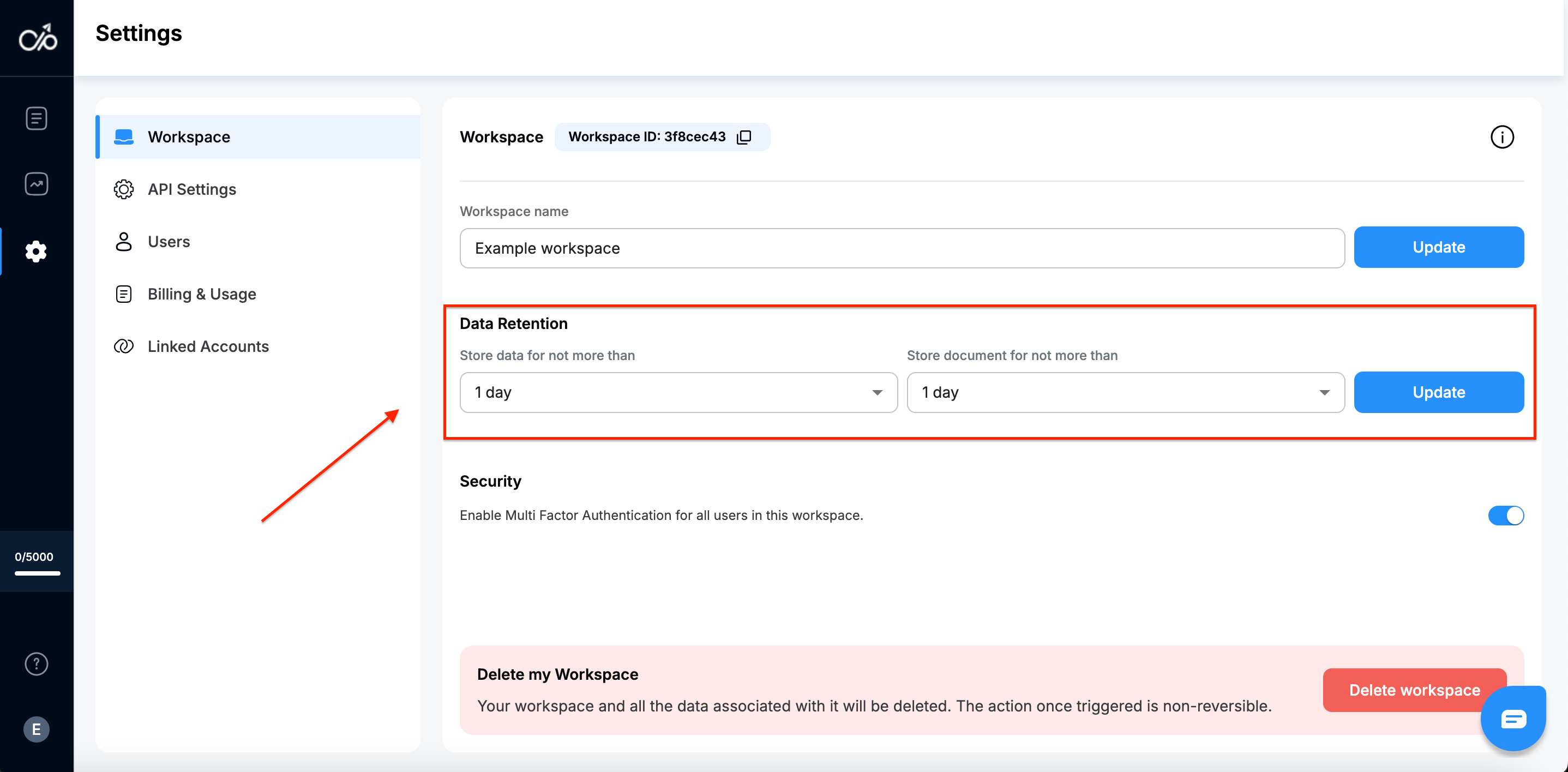Copy the Workspace ID to clipboard
Image resolution: width=1568 pixels, height=772 pixels.
pyautogui.click(x=744, y=137)
